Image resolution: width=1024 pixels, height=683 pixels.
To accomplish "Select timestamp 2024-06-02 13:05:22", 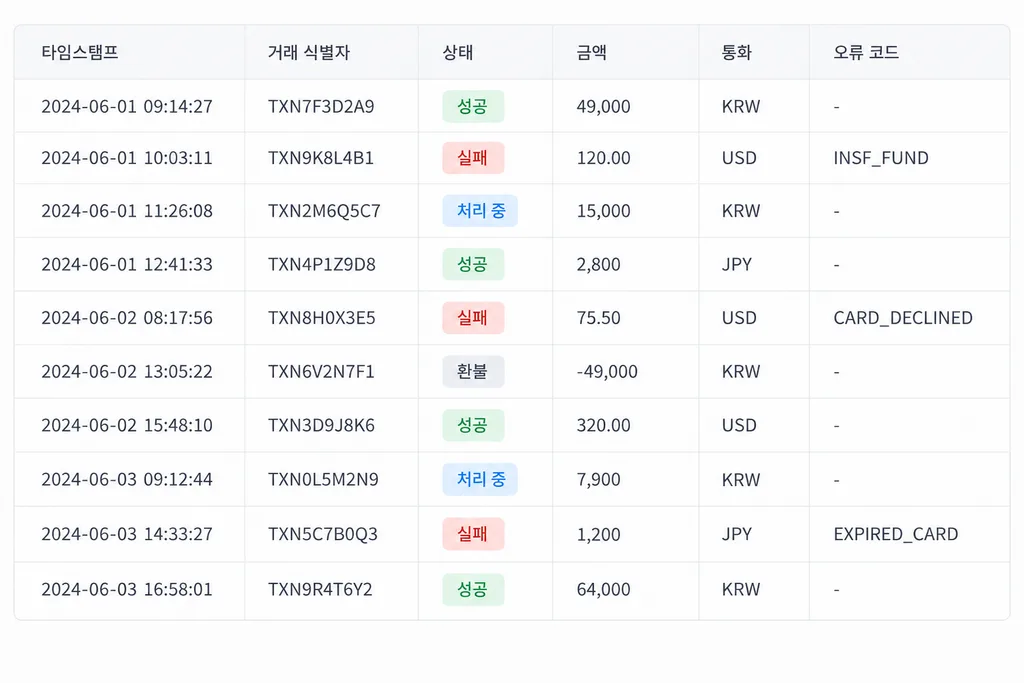I will 127,372.
